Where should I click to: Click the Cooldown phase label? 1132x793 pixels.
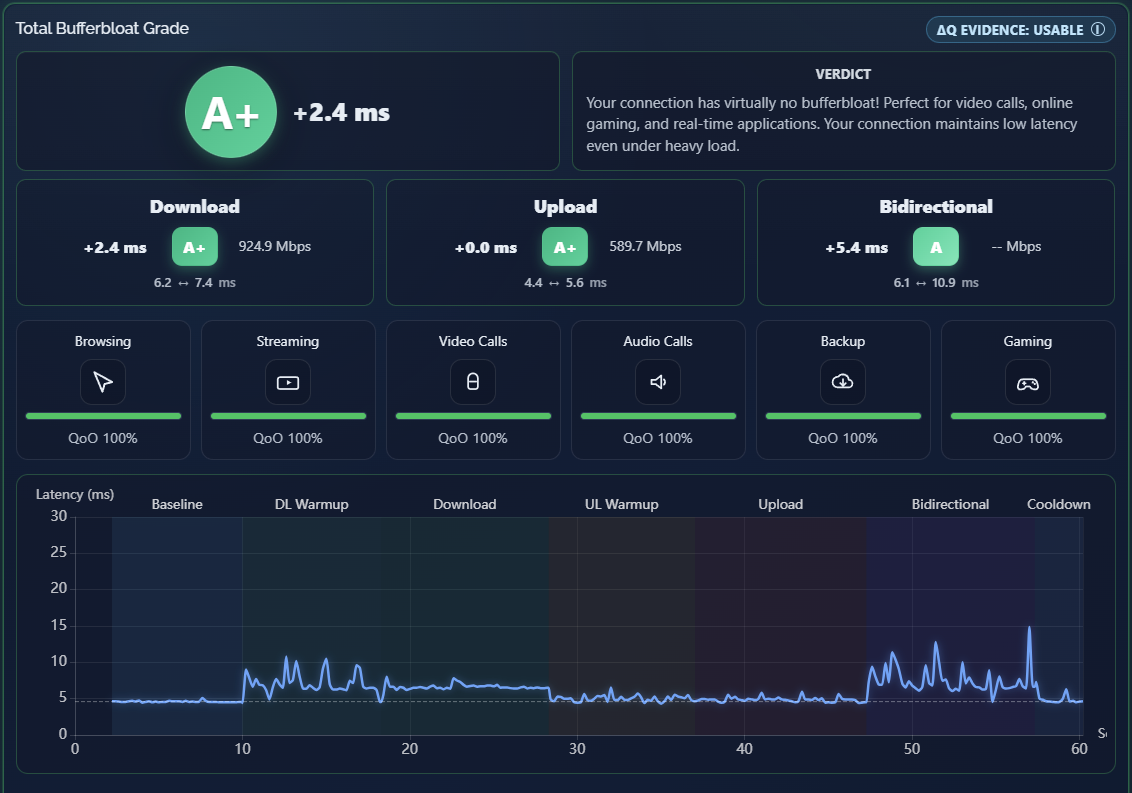point(1058,504)
